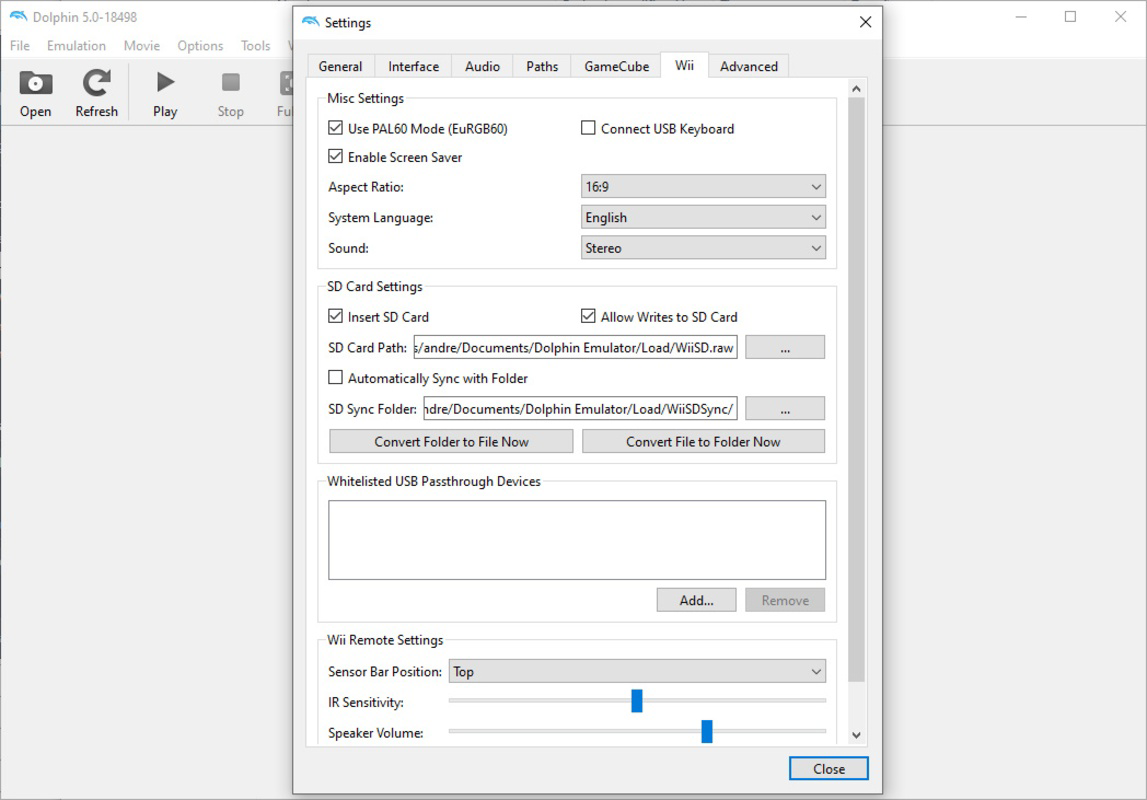Viewport: 1147px width, 800px height.
Task: Browse for SD Card Path file
Action: click(785, 347)
